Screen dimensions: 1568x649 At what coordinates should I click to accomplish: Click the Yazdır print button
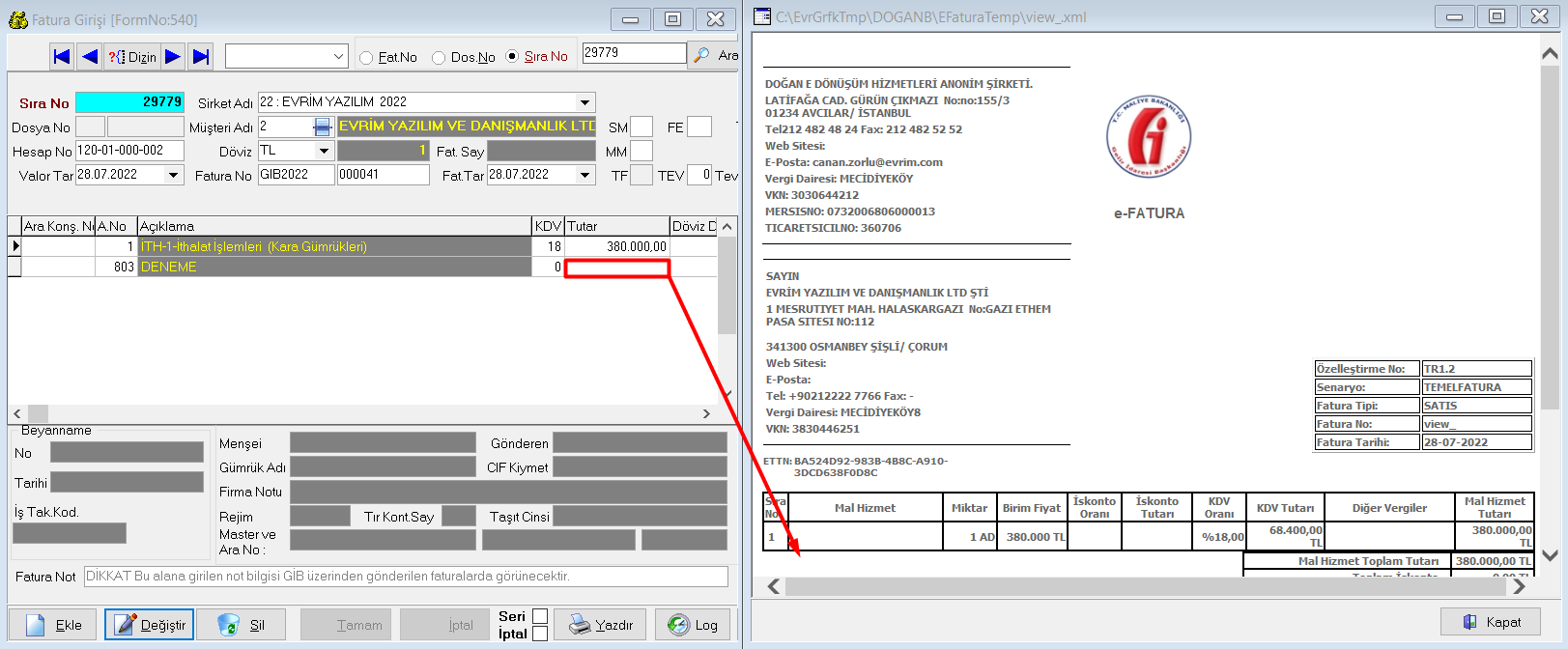[x=600, y=625]
